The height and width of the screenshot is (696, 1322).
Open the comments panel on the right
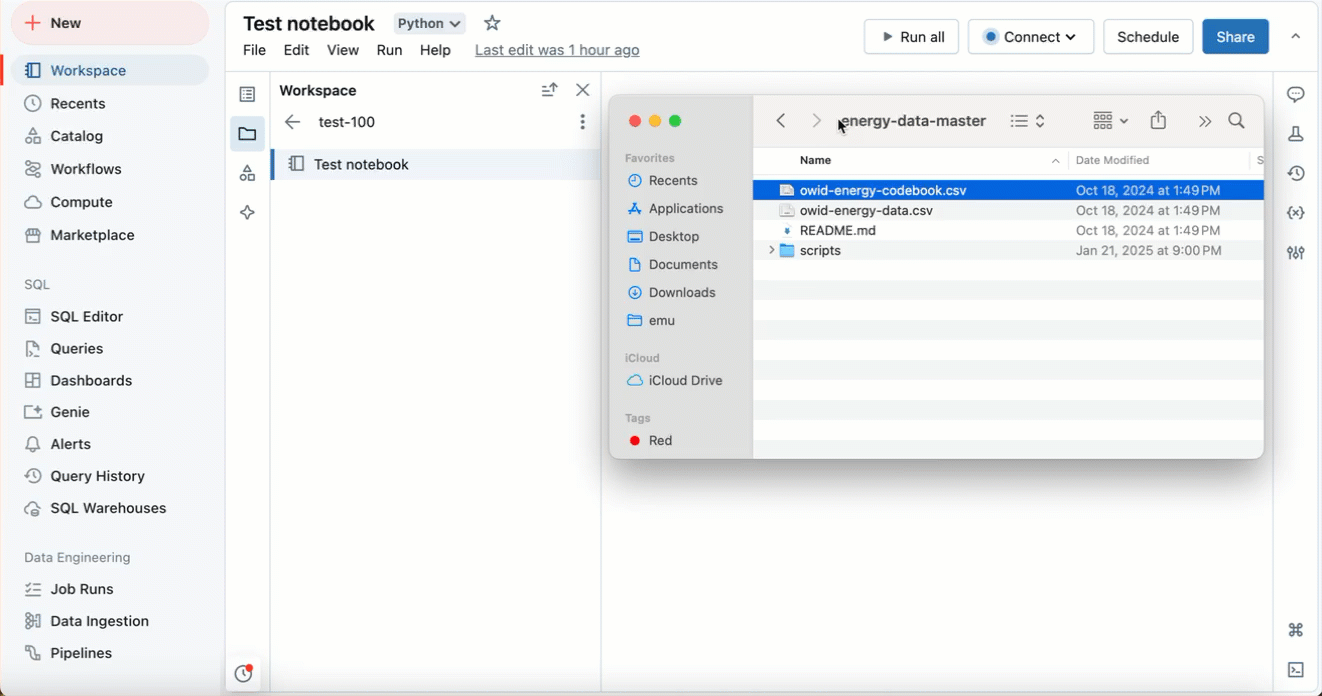point(1295,94)
